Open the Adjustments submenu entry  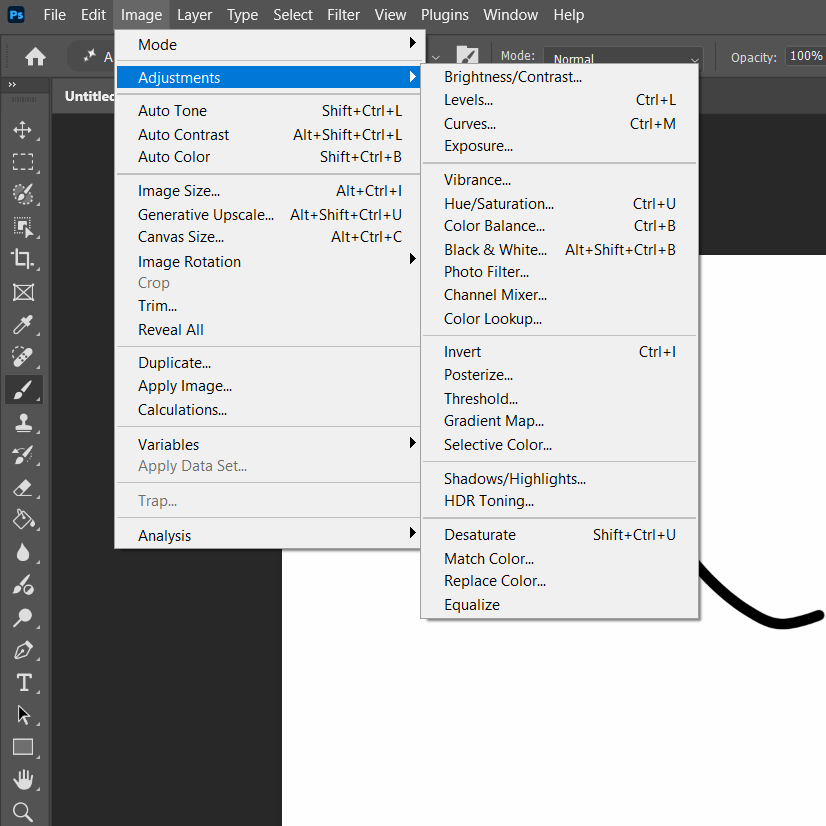(x=268, y=77)
